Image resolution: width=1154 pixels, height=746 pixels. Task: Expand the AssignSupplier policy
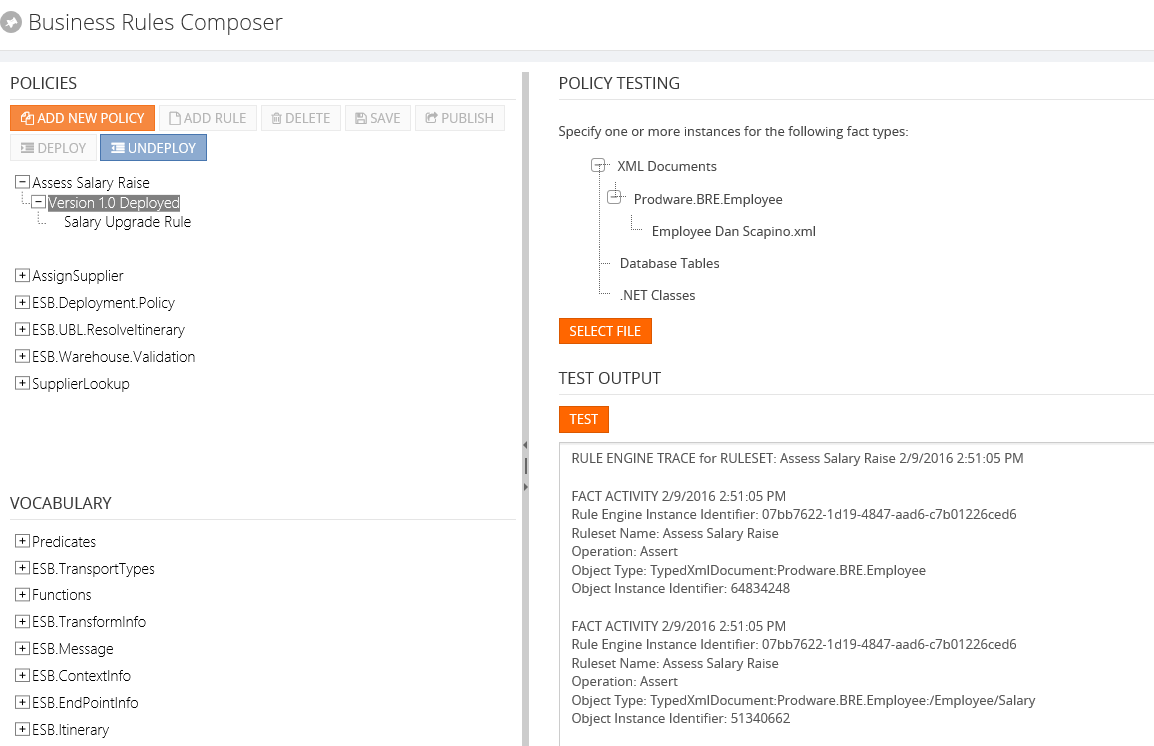22,275
